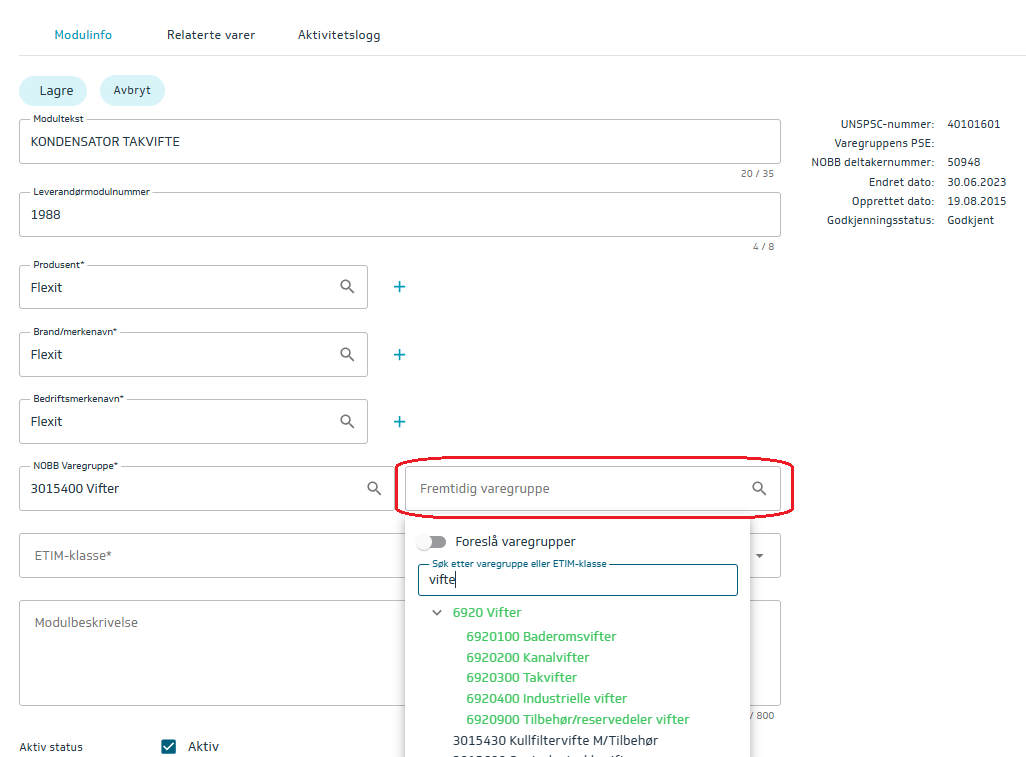
Task: Click search icon in Fremtidig varegruppe field
Action: pyautogui.click(x=759, y=488)
